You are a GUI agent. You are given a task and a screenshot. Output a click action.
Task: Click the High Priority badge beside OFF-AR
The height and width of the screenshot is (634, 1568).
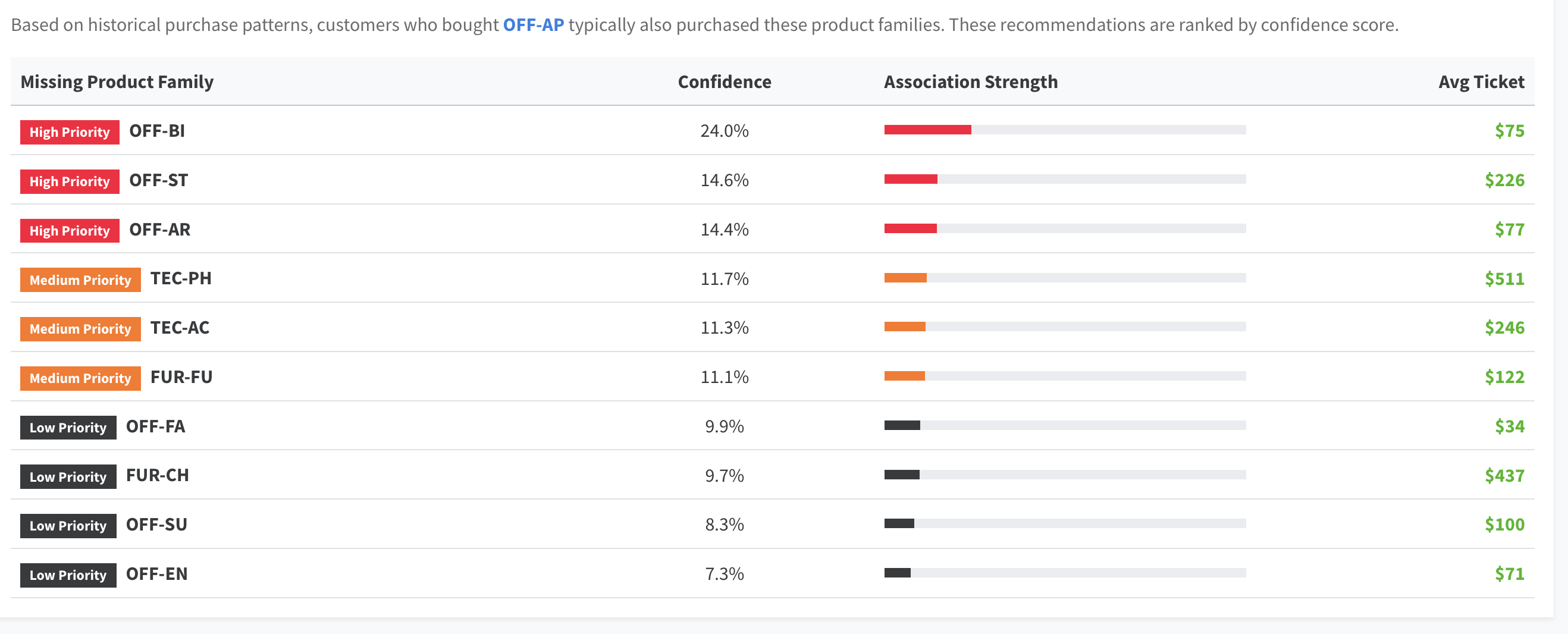[70, 231]
